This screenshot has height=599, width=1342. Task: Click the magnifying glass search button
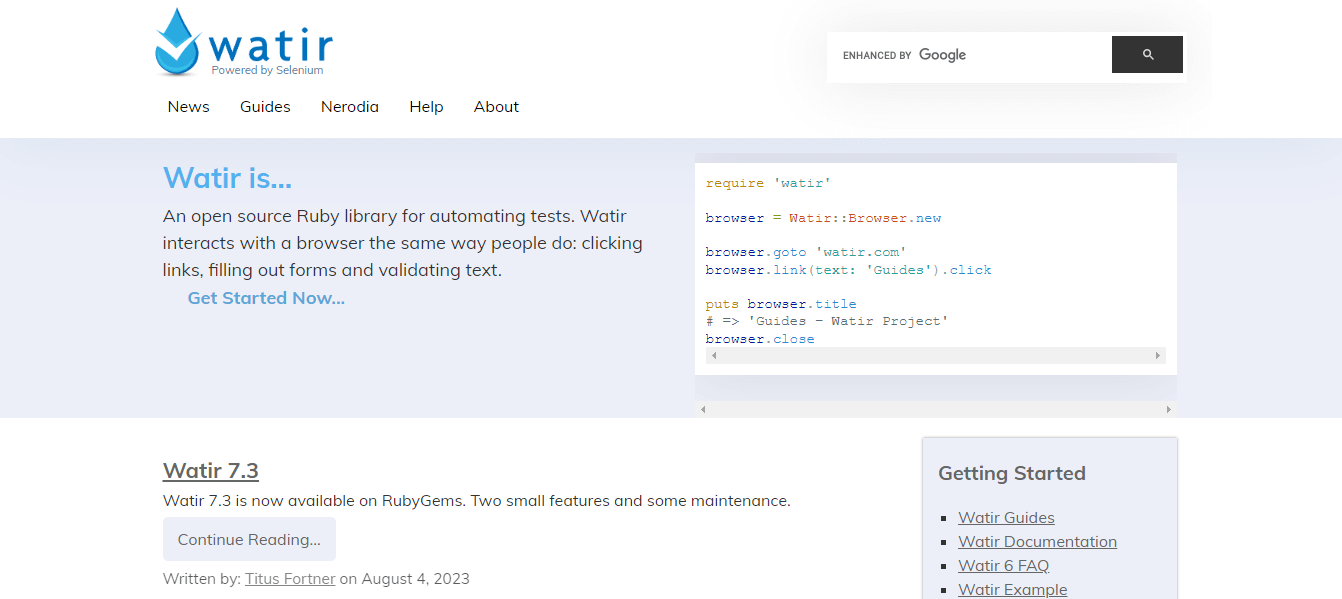point(1147,55)
